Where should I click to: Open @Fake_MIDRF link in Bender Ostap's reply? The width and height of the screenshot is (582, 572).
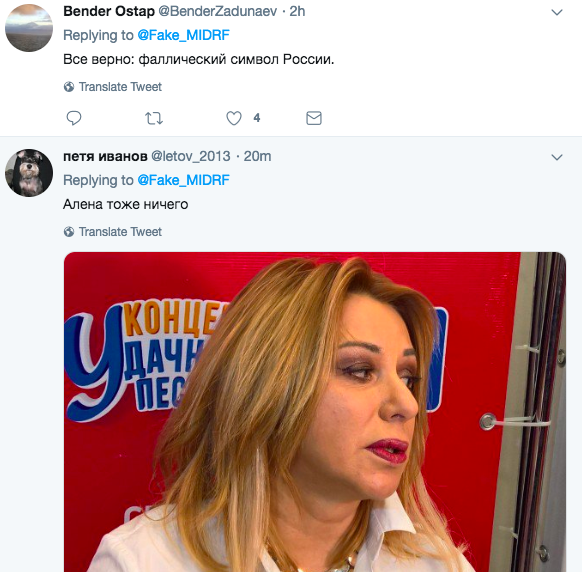tap(183, 35)
